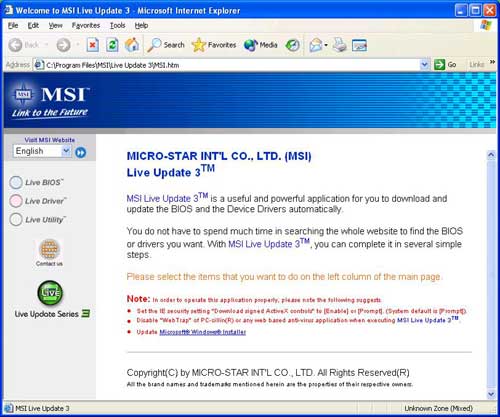The width and height of the screenshot is (500, 417).
Task: Click the Edit page icon beside the printer
Action: tap(359, 45)
